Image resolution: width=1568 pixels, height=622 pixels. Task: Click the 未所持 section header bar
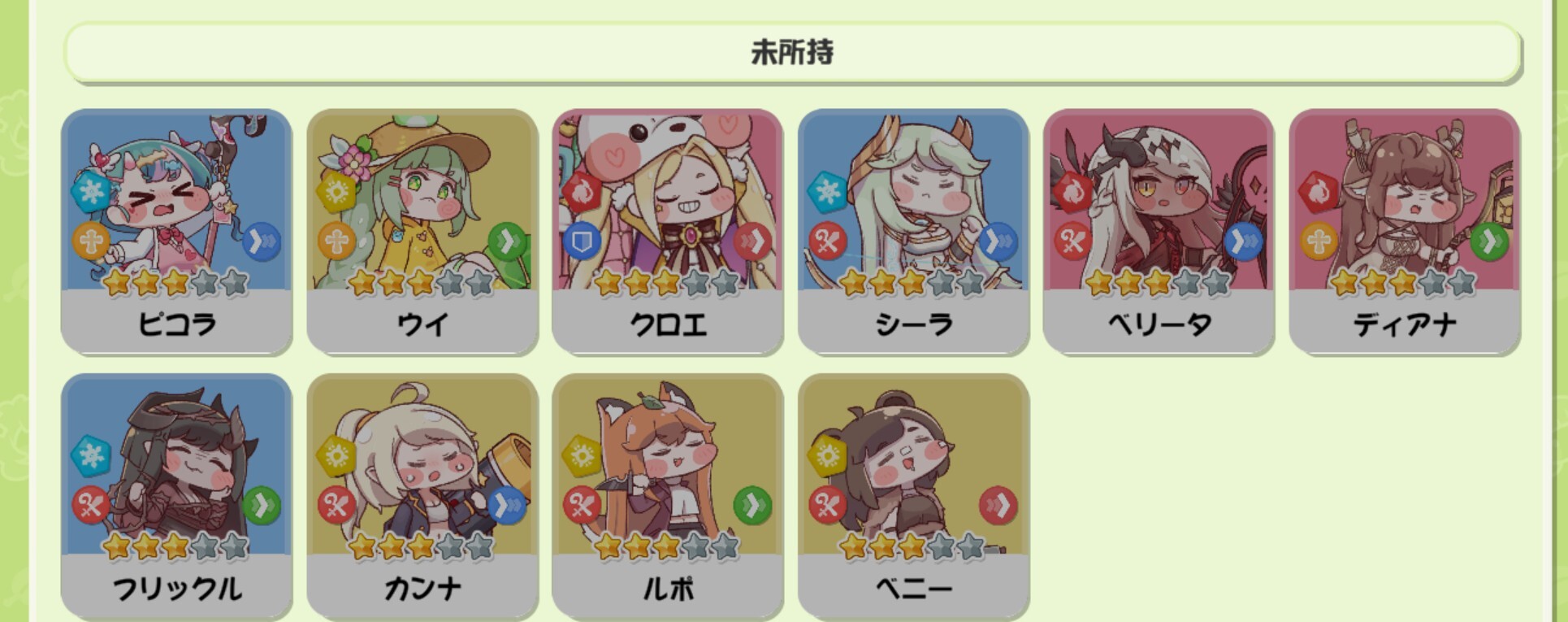792,53
